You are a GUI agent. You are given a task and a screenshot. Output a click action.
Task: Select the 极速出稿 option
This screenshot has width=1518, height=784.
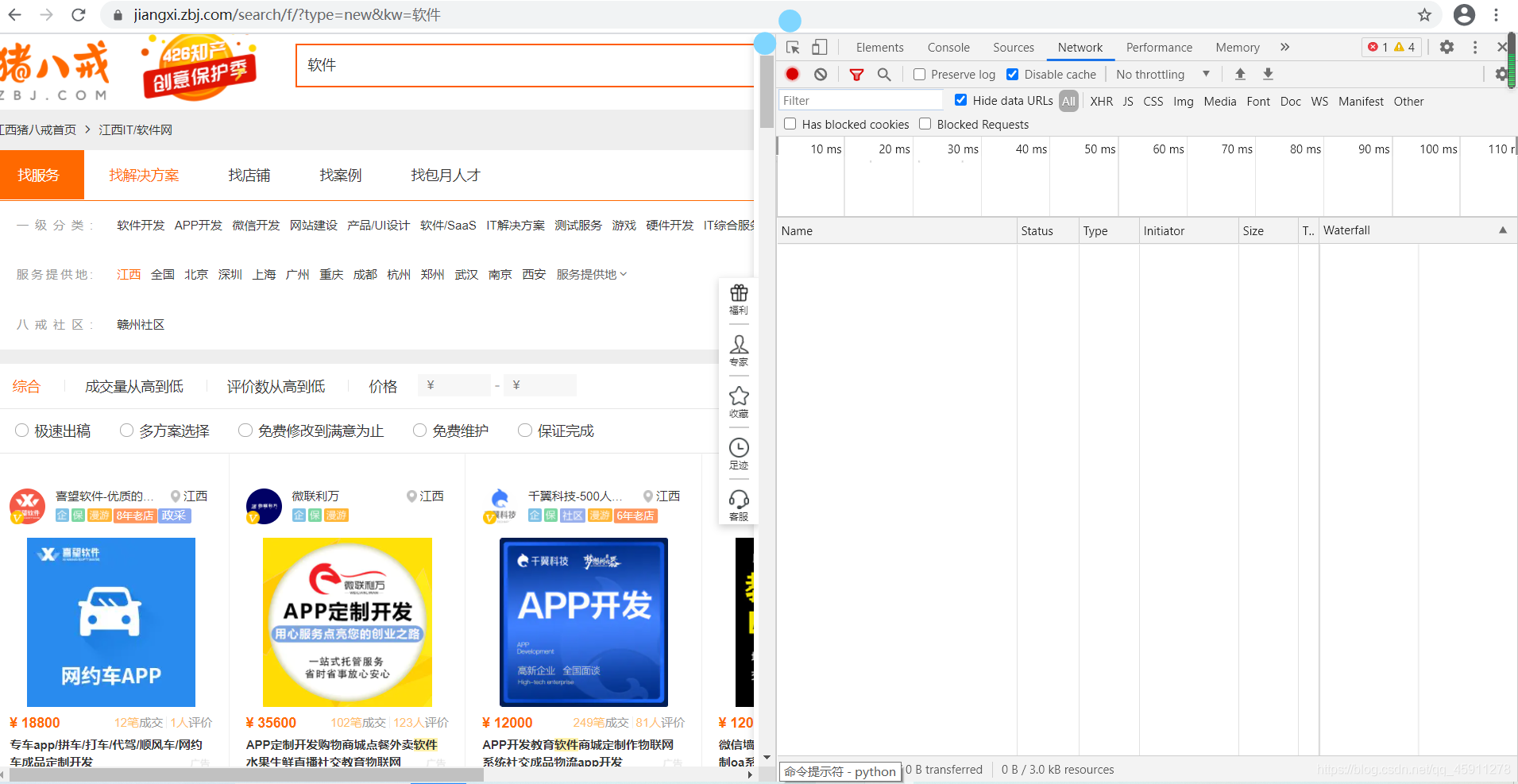pos(21,431)
